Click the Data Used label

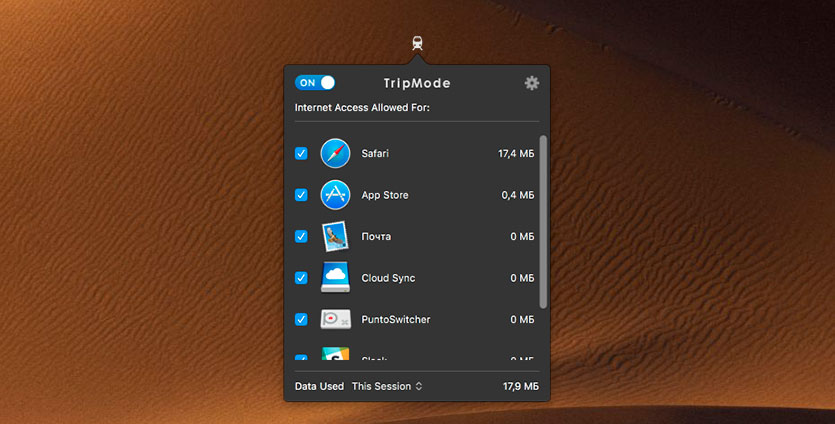(320, 386)
